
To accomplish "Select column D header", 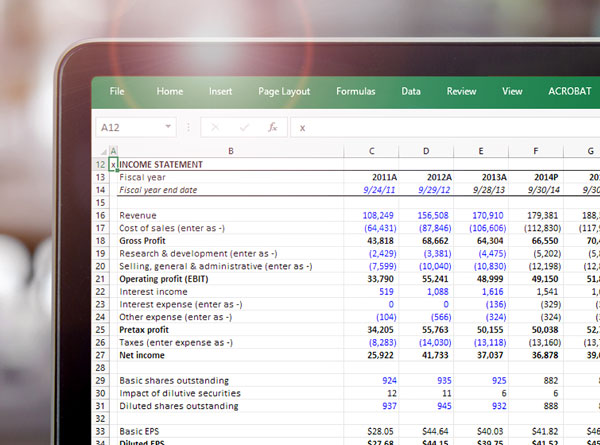I will pyautogui.click(x=426, y=151).
